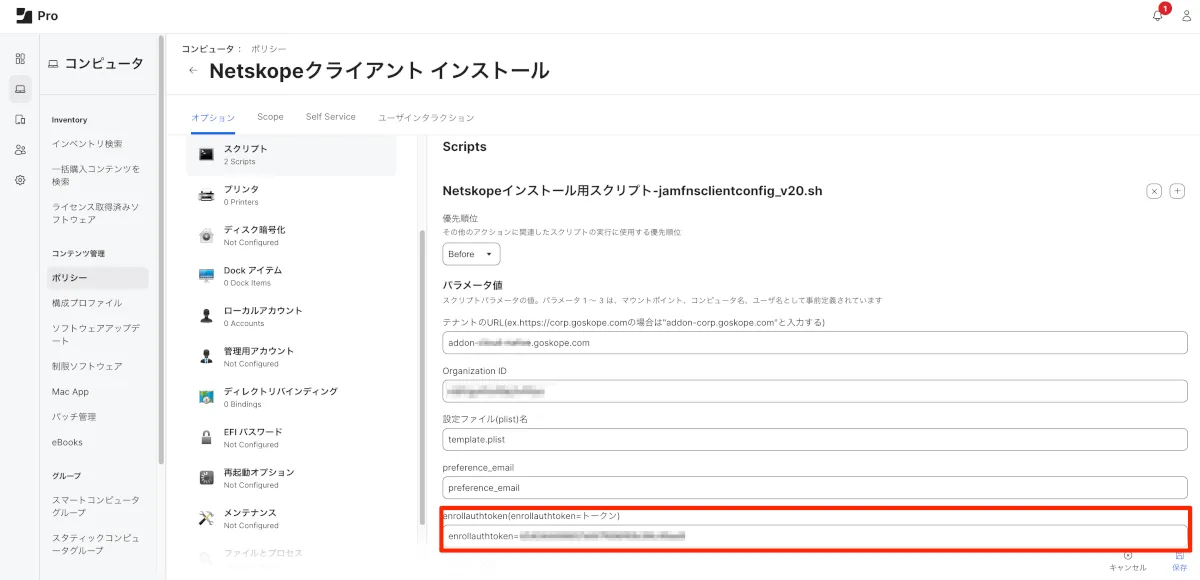1200x580 pixels.
Task: Open the 優先順位 Before dropdown
Action: pyautogui.click(x=471, y=254)
